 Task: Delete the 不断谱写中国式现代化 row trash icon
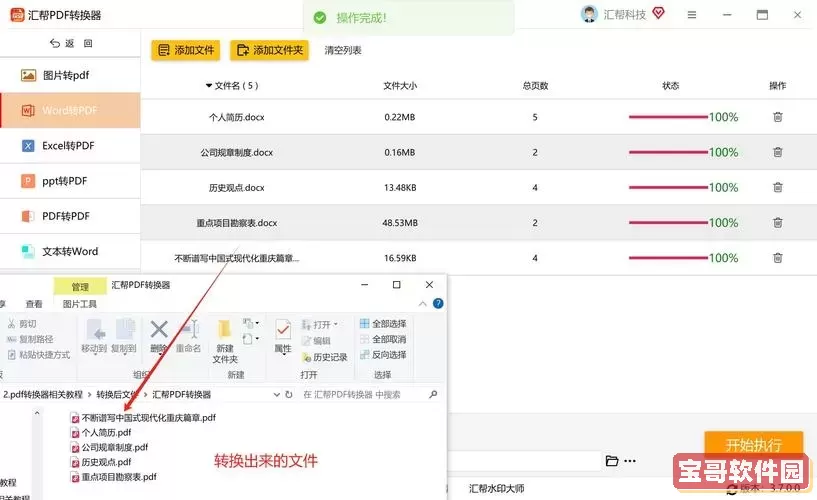pos(777,258)
